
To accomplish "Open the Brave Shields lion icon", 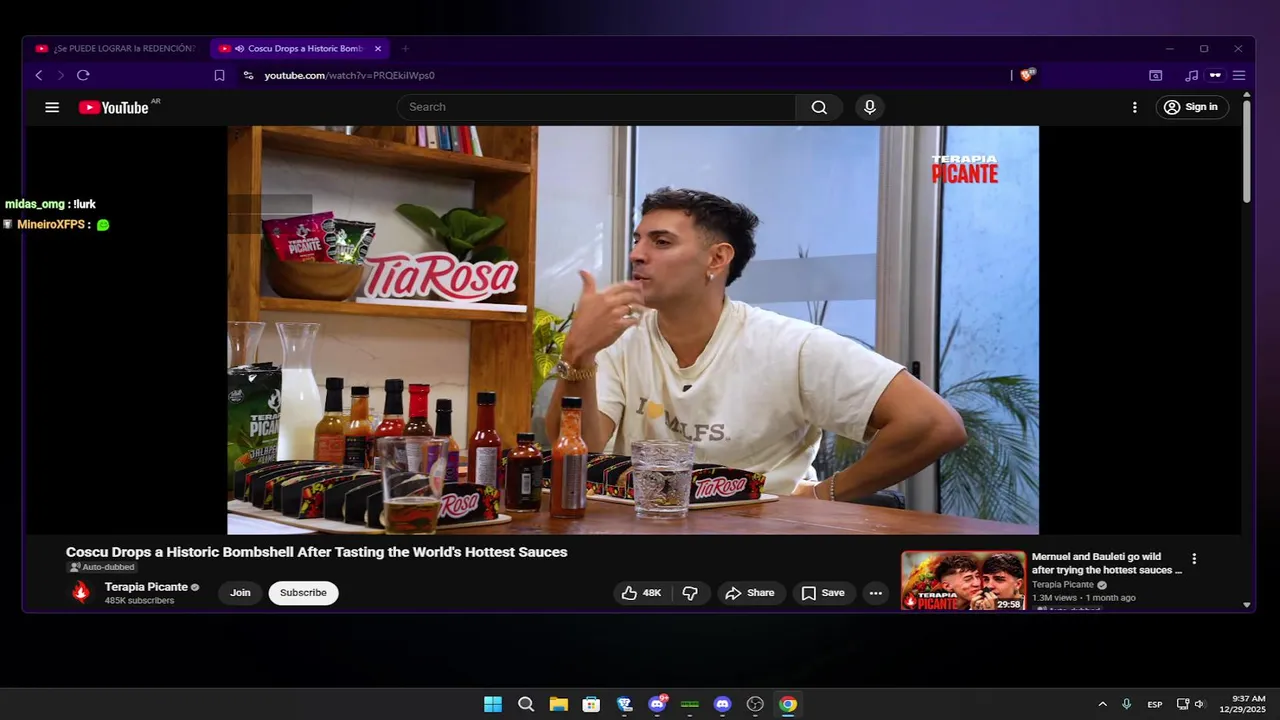I will (1027, 75).
